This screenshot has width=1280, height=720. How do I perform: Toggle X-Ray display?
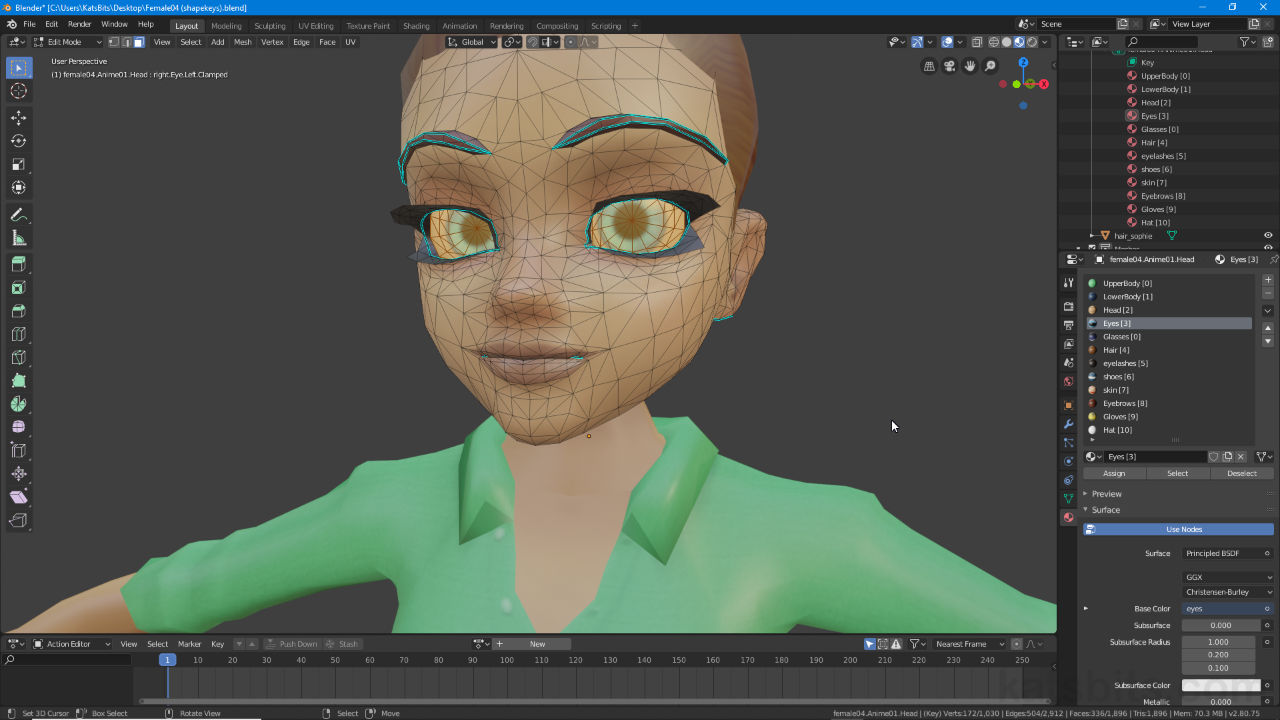tap(977, 42)
